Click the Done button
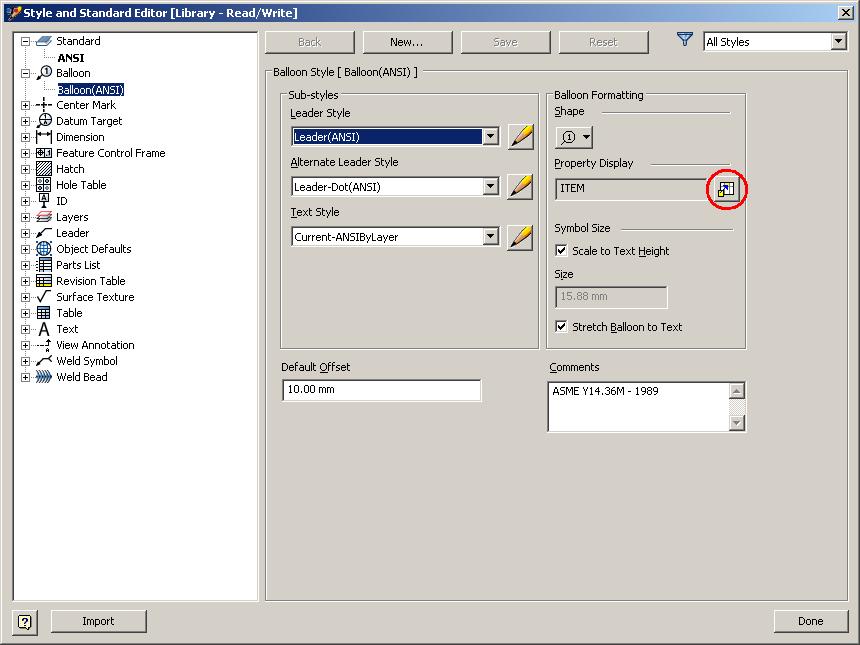 pos(811,621)
